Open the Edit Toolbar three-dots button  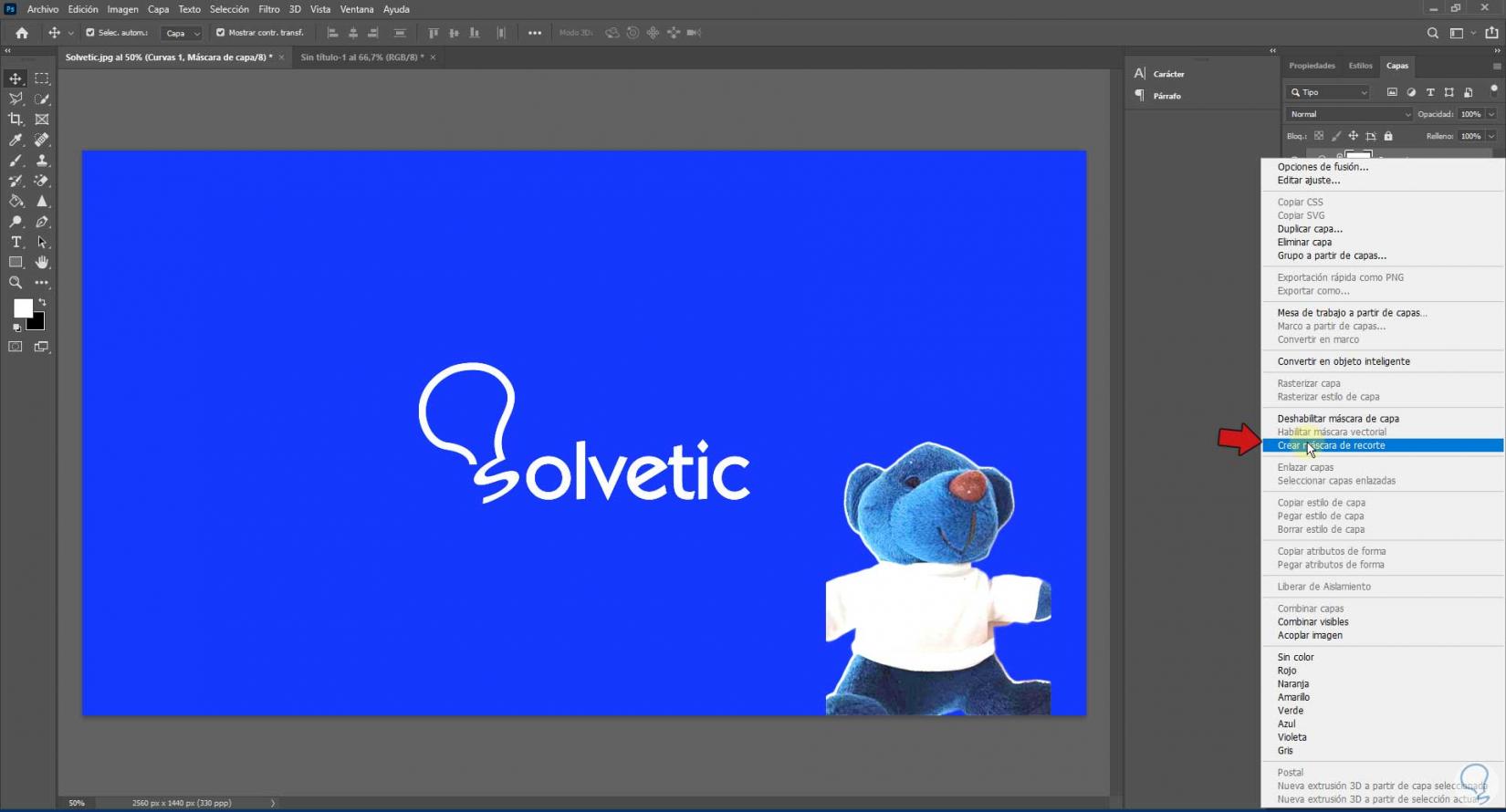coord(42,283)
